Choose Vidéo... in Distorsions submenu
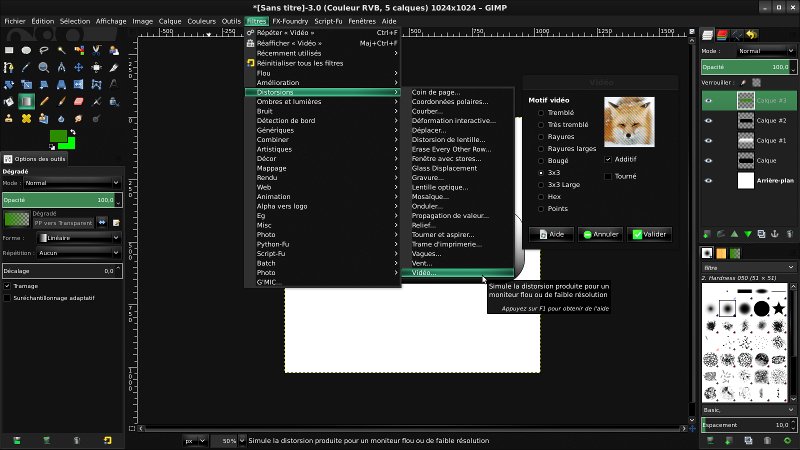 [x=458, y=273]
